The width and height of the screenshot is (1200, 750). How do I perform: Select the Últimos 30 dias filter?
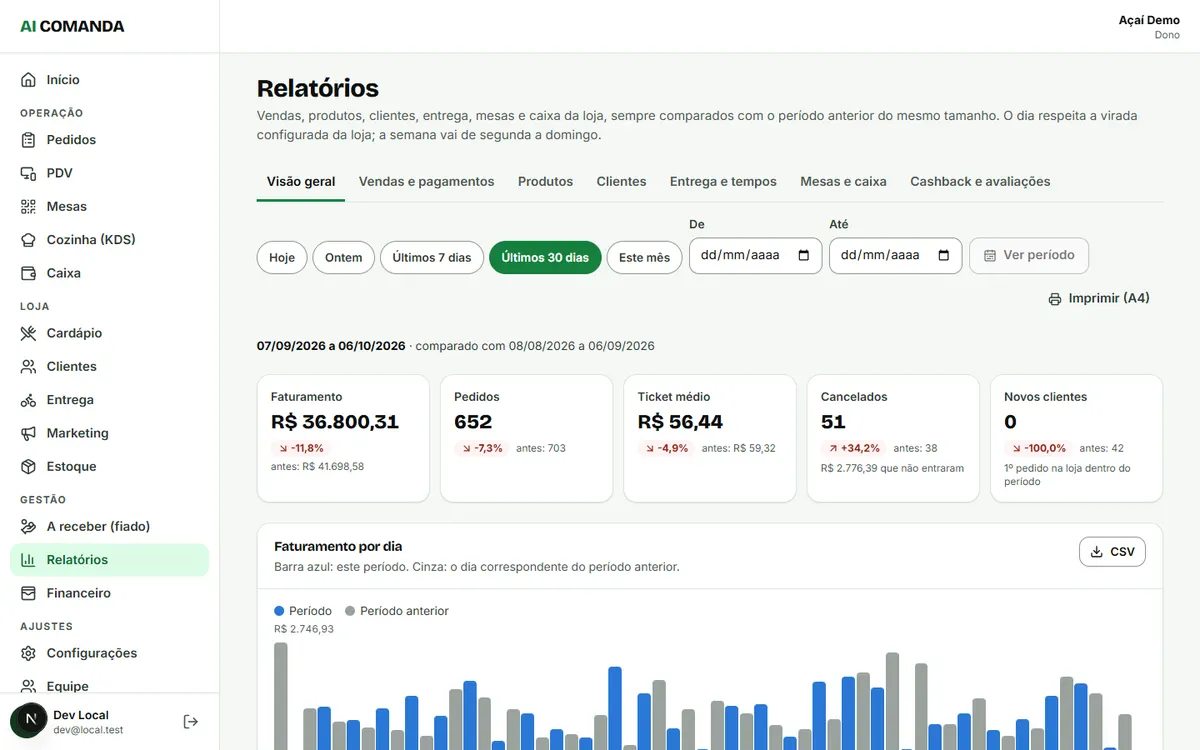pos(545,257)
